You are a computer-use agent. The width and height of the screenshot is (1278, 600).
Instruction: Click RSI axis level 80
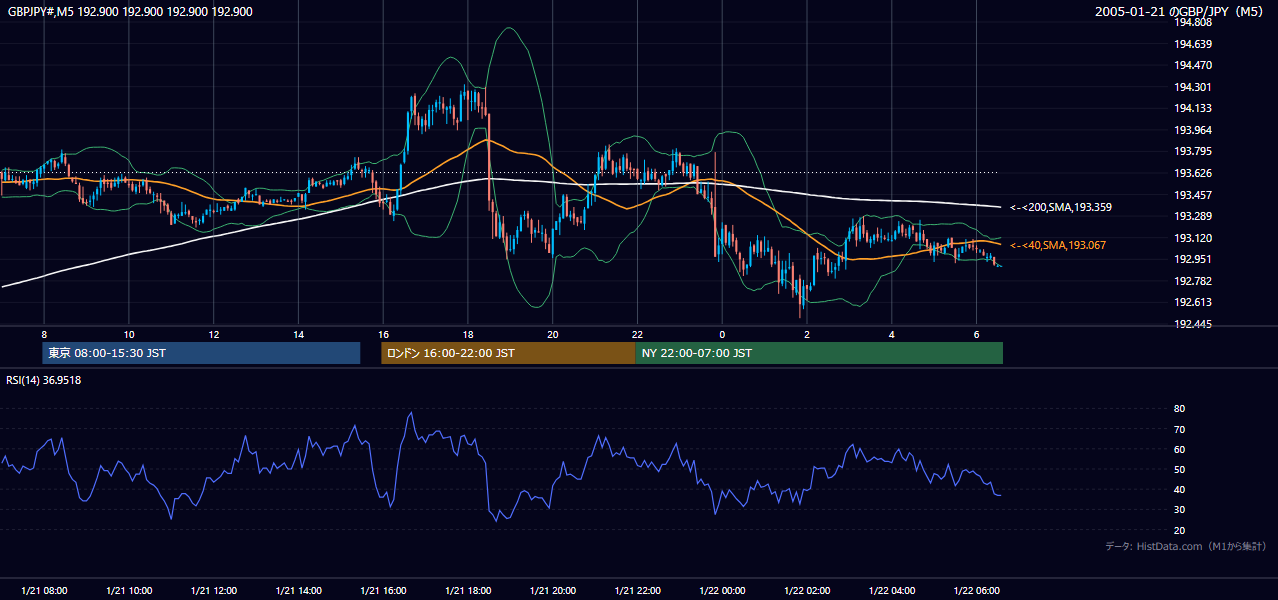point(1179,409)
